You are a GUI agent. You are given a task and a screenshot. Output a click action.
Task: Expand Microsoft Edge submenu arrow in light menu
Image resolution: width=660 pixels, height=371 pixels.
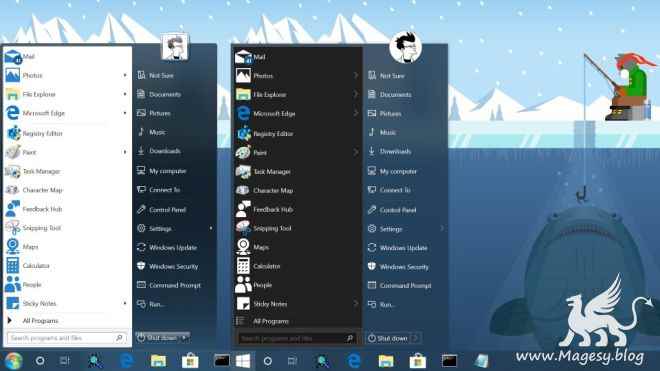tap(125, 113)
